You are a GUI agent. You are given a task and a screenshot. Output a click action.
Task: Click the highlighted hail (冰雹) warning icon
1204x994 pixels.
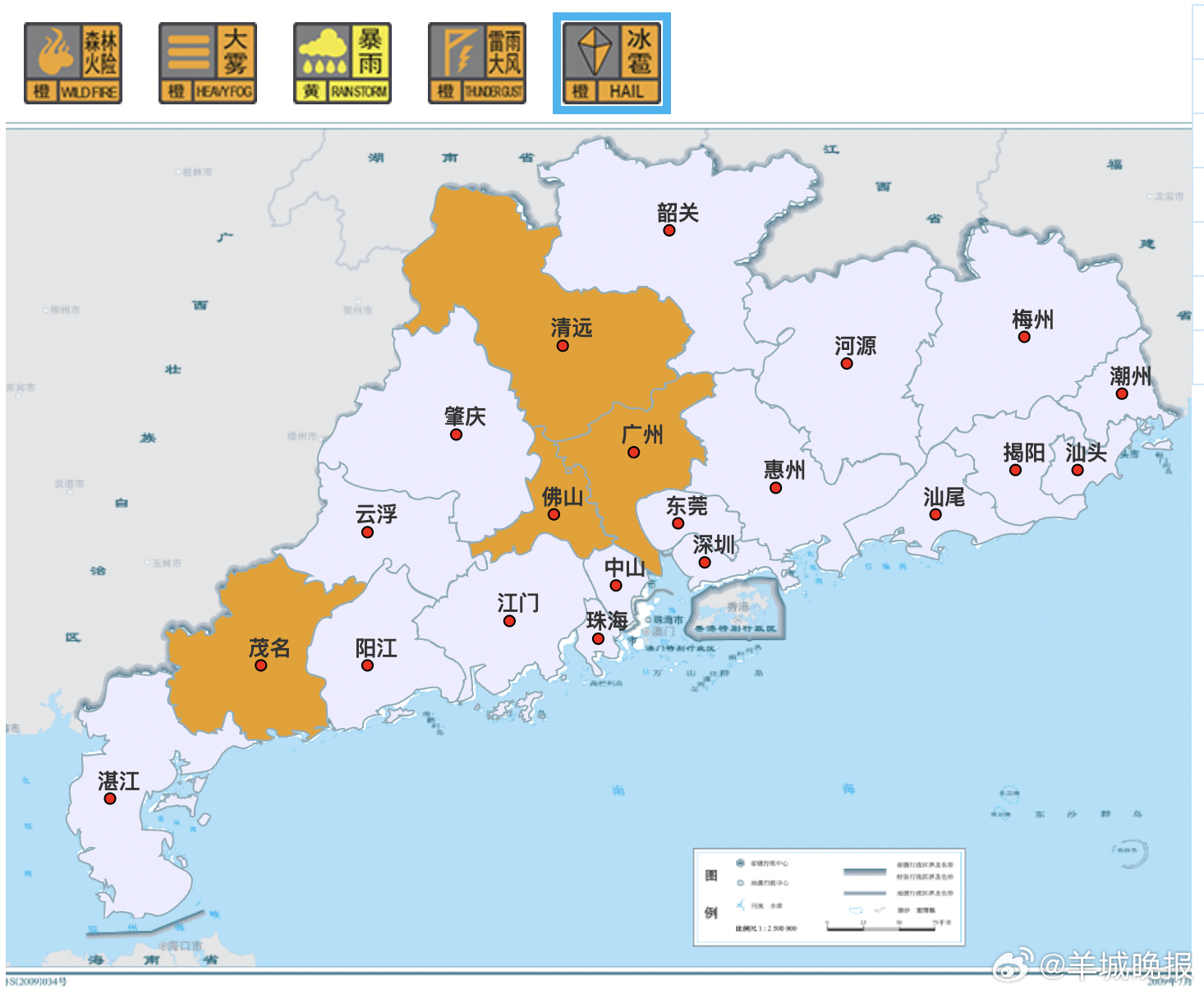pyautogui.click(x=611, y=59)
